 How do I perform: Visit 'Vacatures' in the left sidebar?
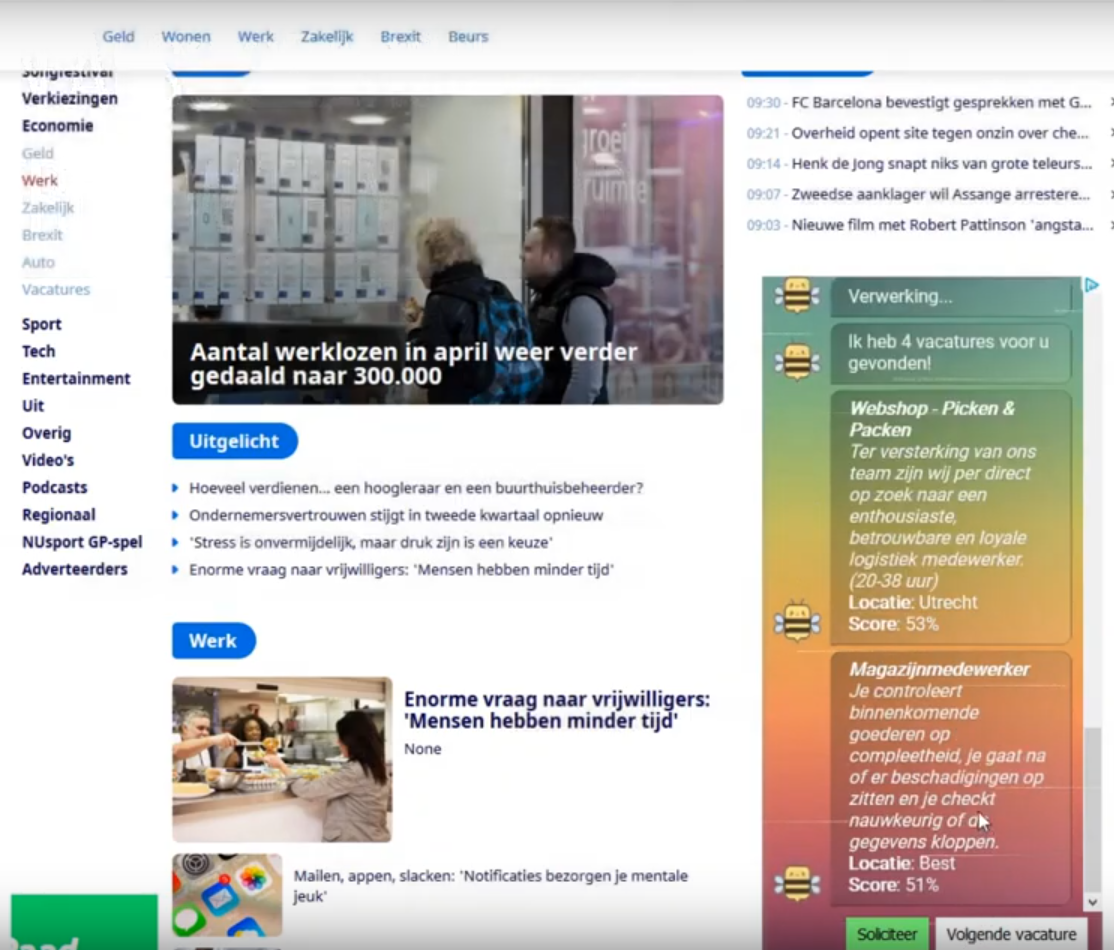[x=55, y=289]
